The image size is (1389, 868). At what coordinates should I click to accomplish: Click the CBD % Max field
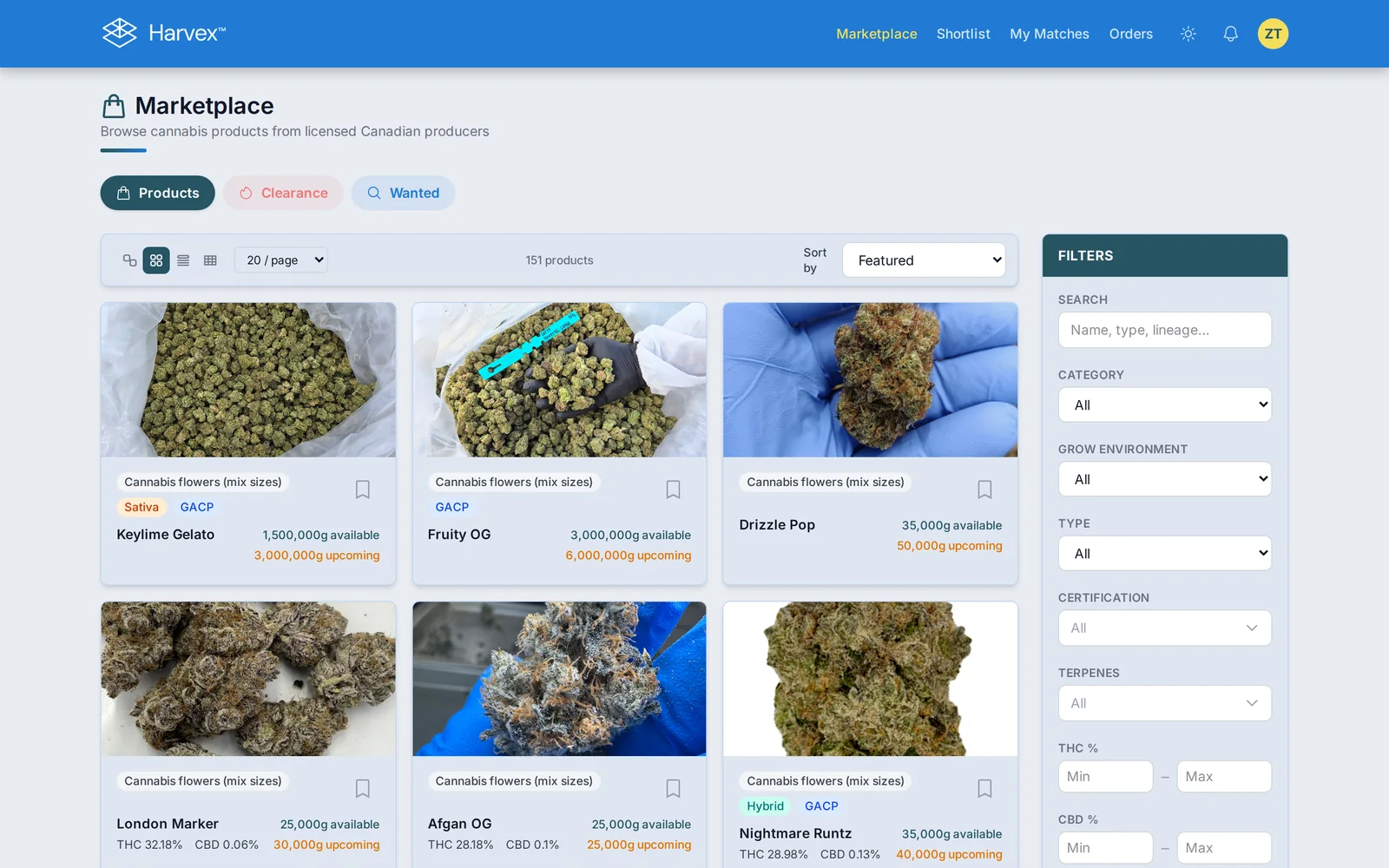[1224, 847]
